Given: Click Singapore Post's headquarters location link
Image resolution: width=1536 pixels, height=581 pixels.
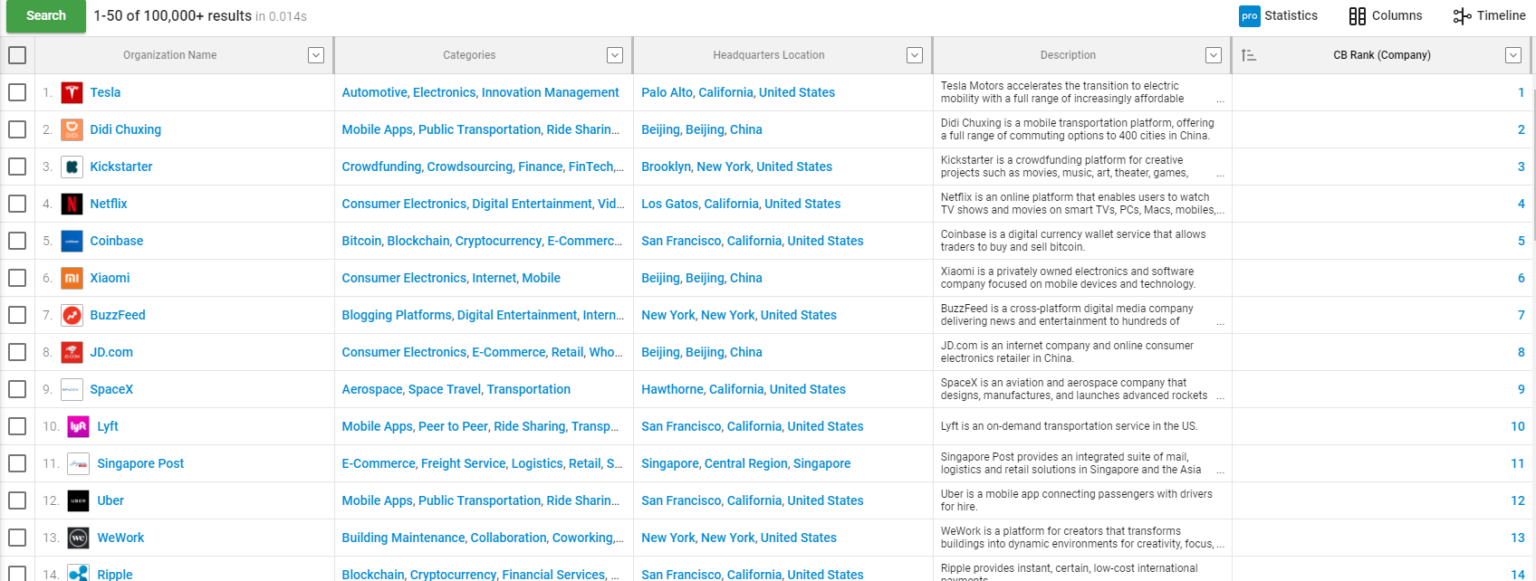Looking at the screenshot, I should point(745,464).
